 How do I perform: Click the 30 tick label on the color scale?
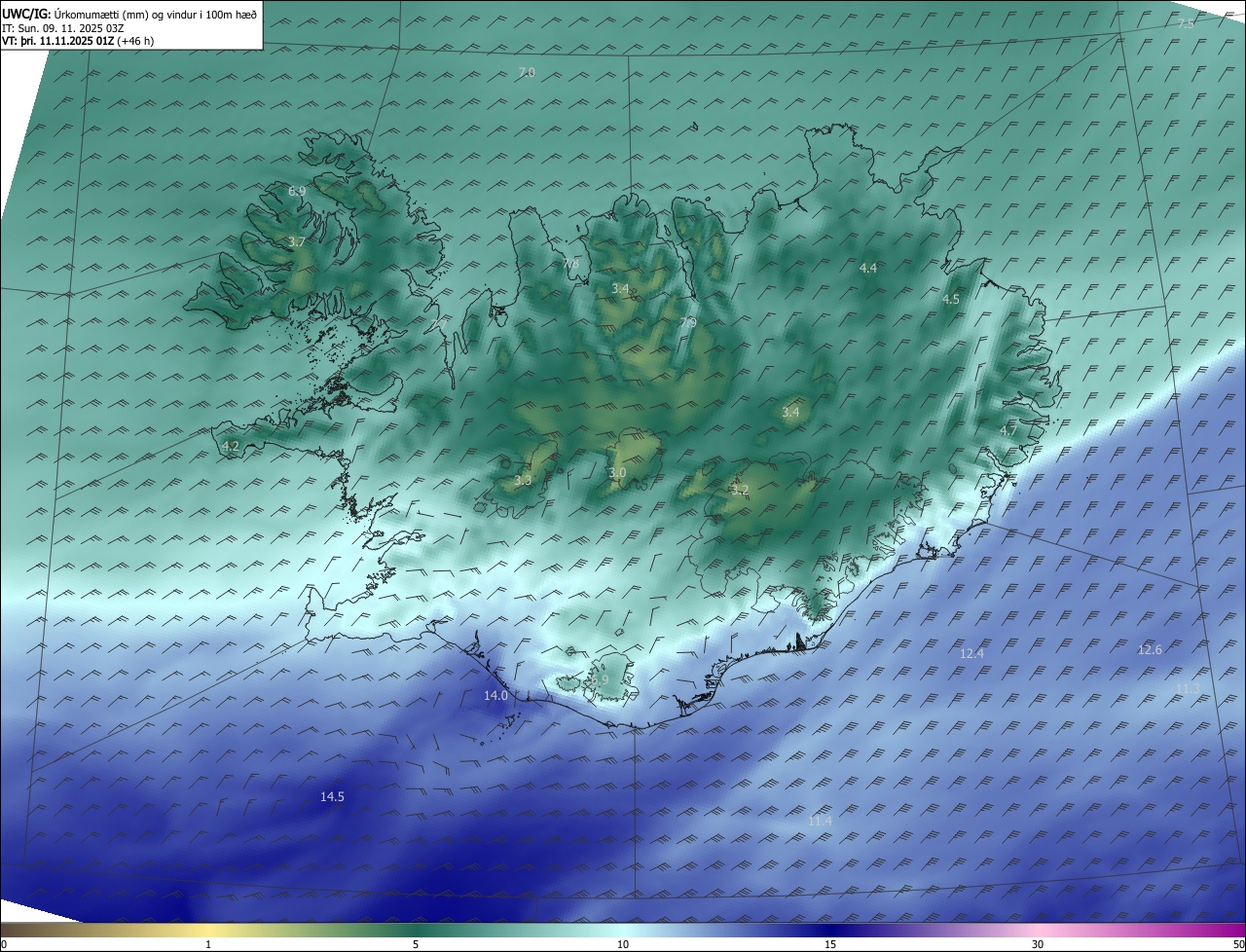coord(1038,944)
